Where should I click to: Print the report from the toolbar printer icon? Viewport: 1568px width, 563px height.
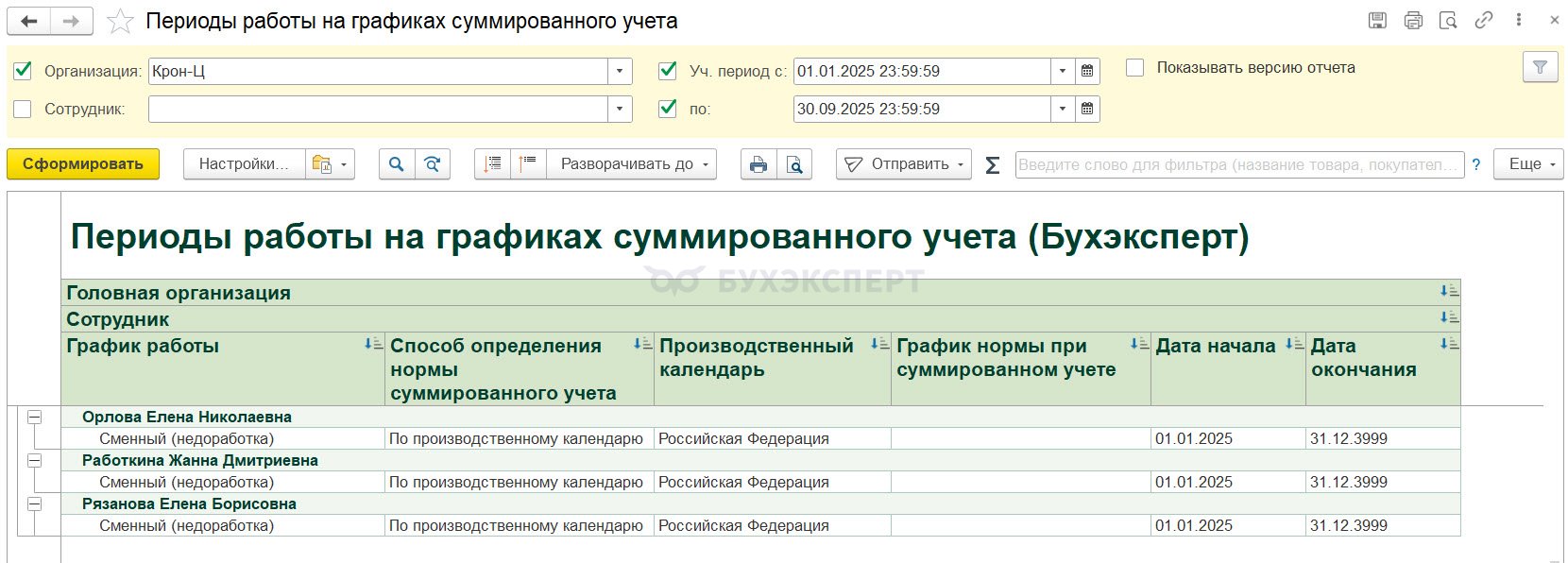coord(758,164)
